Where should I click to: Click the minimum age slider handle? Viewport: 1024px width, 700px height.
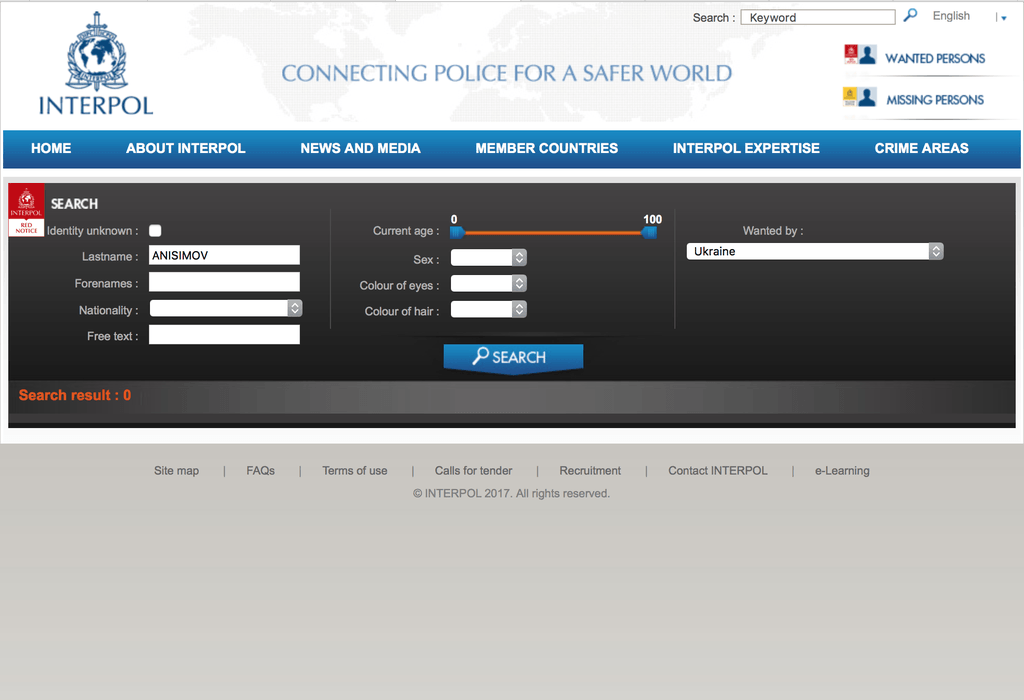[x=456, y=232]
